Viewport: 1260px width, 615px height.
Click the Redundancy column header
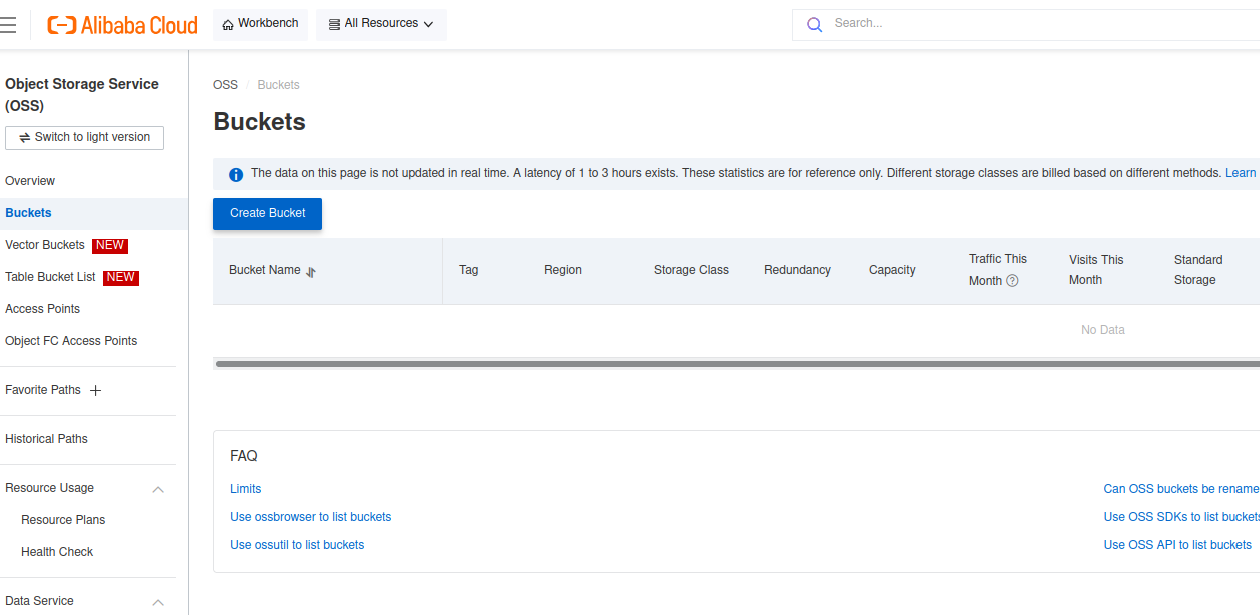(x=797, y=270)
